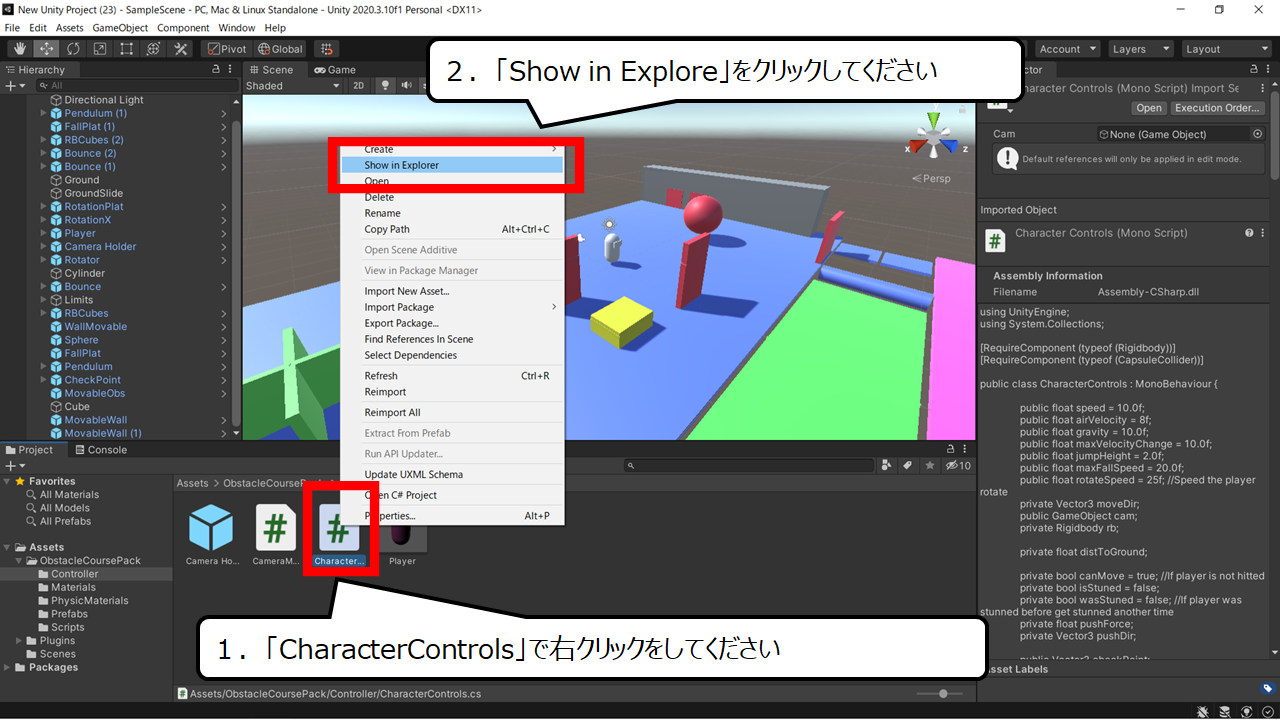Click Search by Label icon in Project panel
Image resolution: width=1280 pixels, height=720 pixels.
tap(908, 466)
